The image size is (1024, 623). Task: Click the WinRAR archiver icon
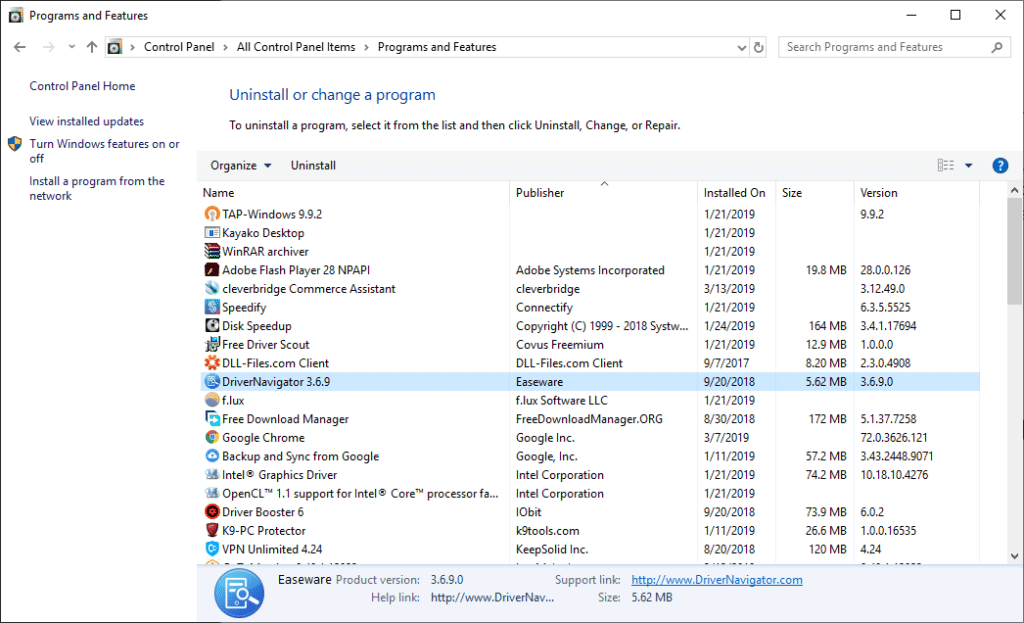tap(212, 251)
